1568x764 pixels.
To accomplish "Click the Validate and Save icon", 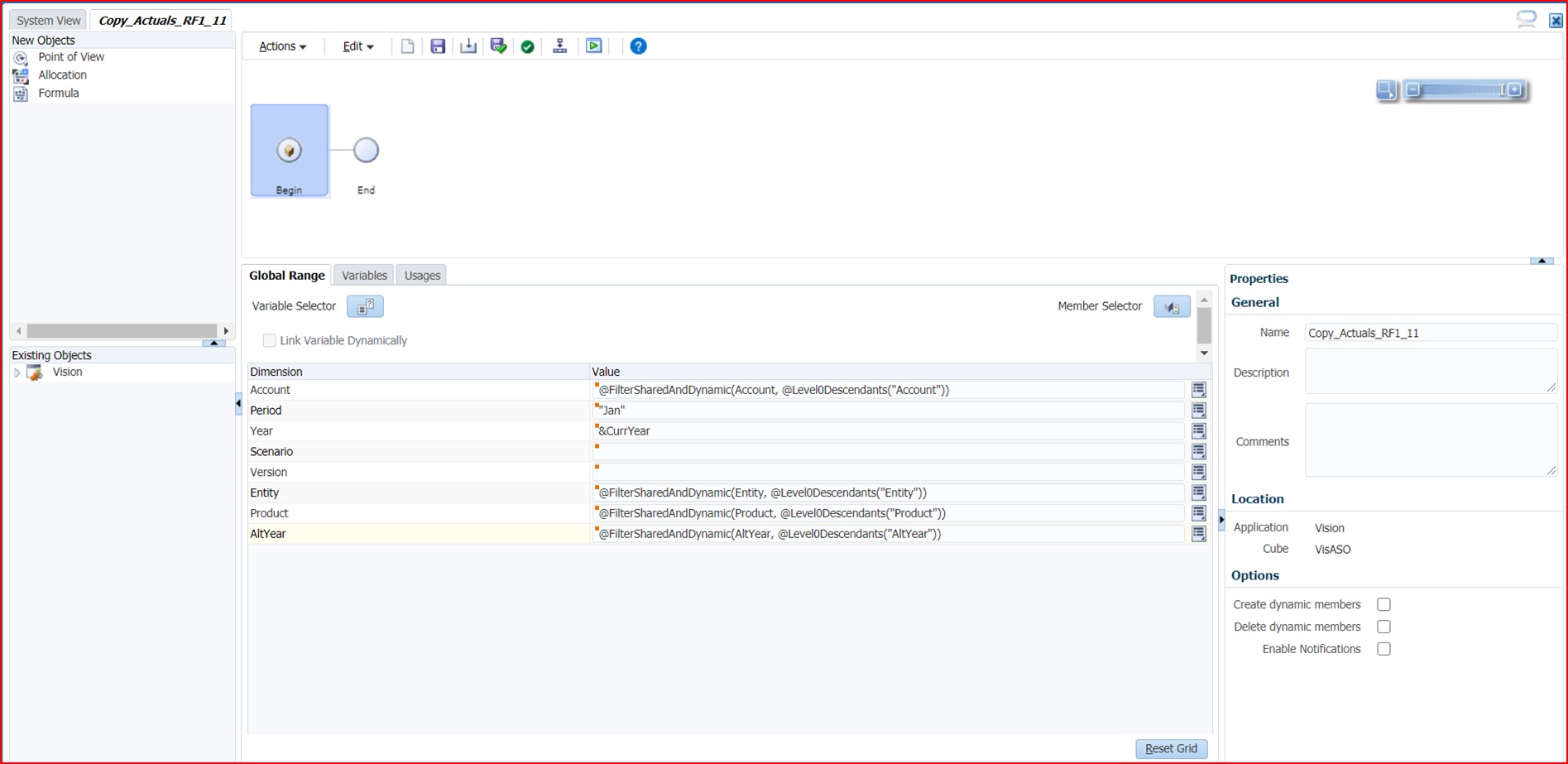I will click(498, 46).
